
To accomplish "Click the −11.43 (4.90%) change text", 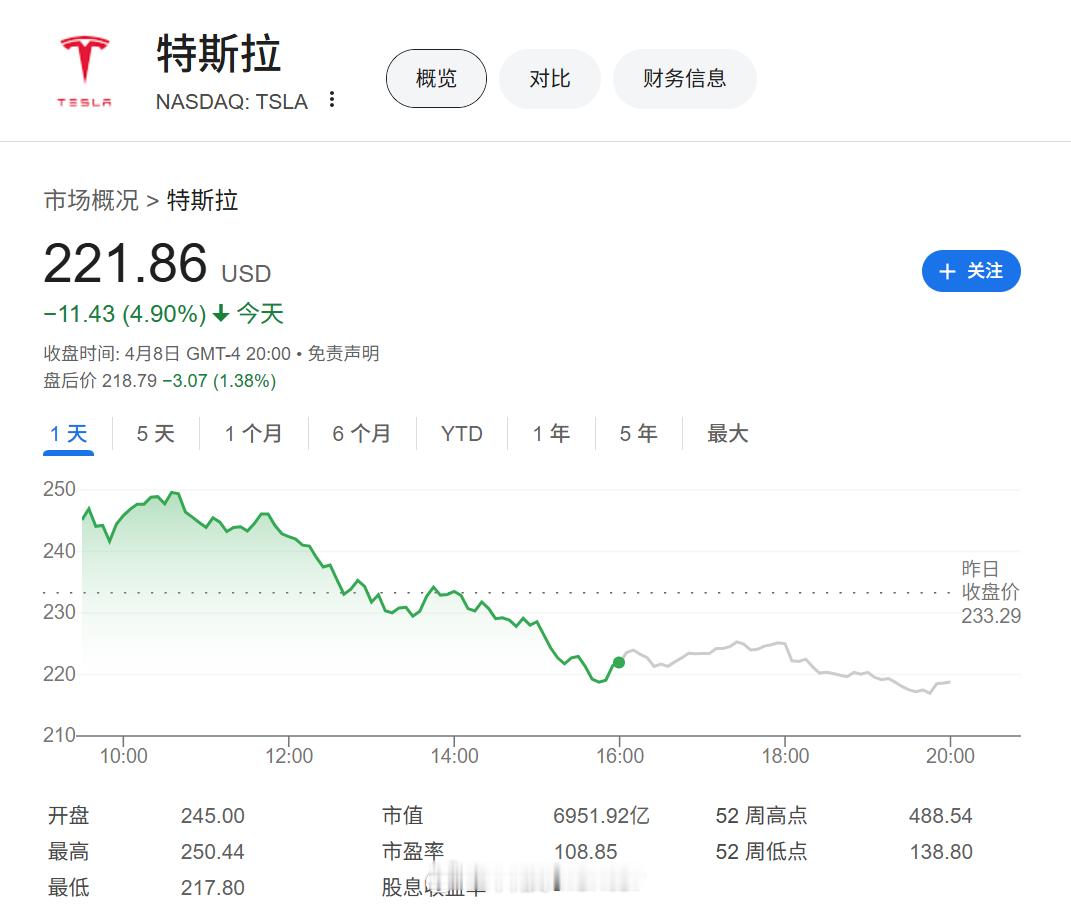I will (125, 314).
